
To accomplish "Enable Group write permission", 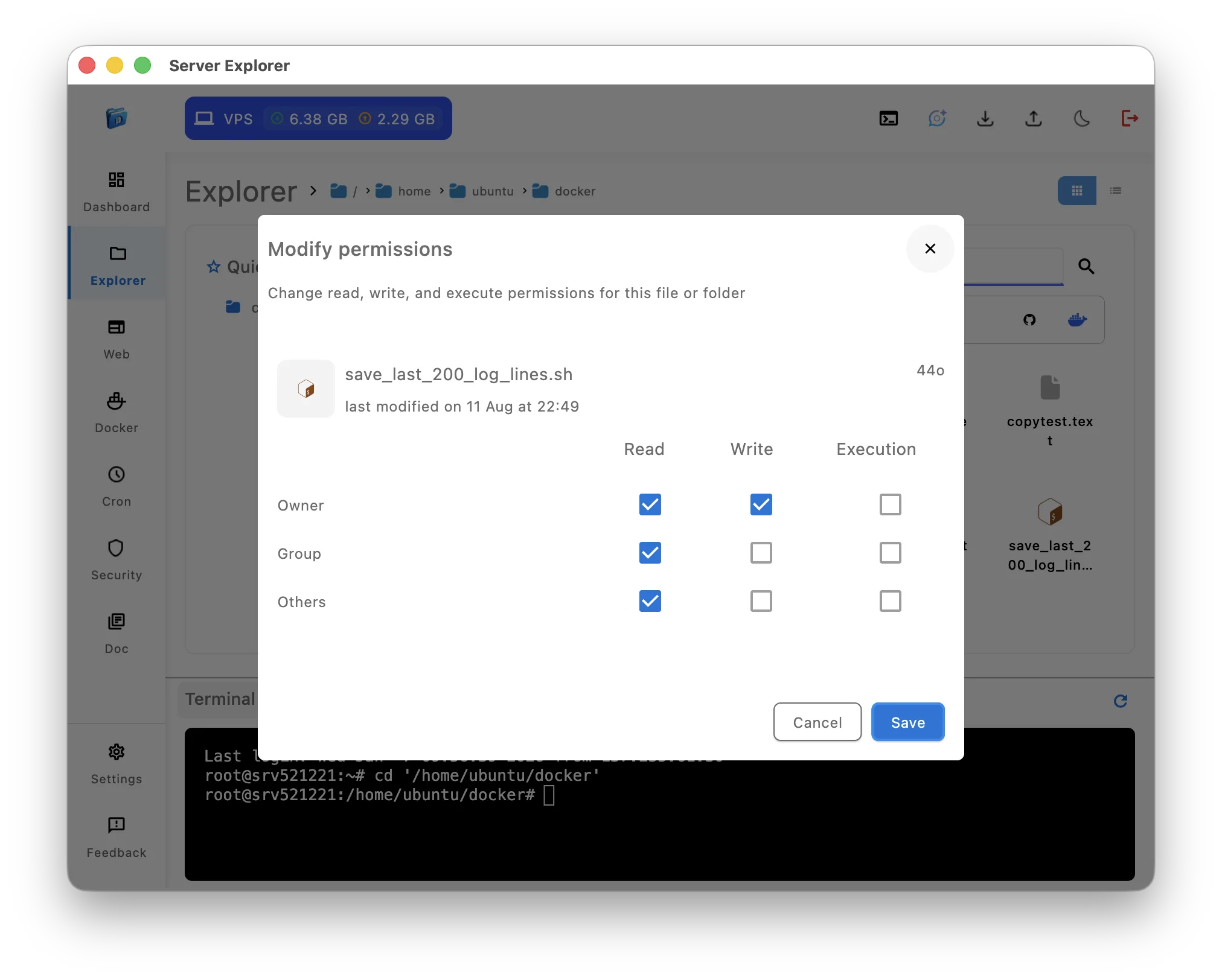I will click(x=761, y=553).
